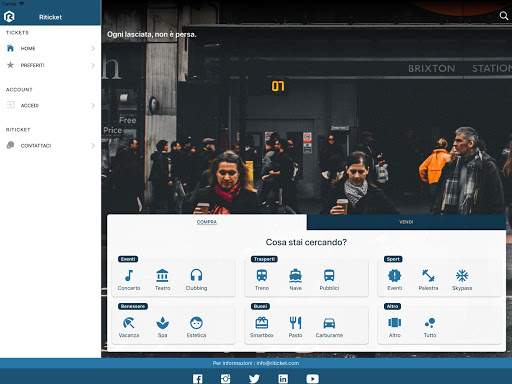Pick the Nave ship category
512x384 pixels.
[296, 275]
